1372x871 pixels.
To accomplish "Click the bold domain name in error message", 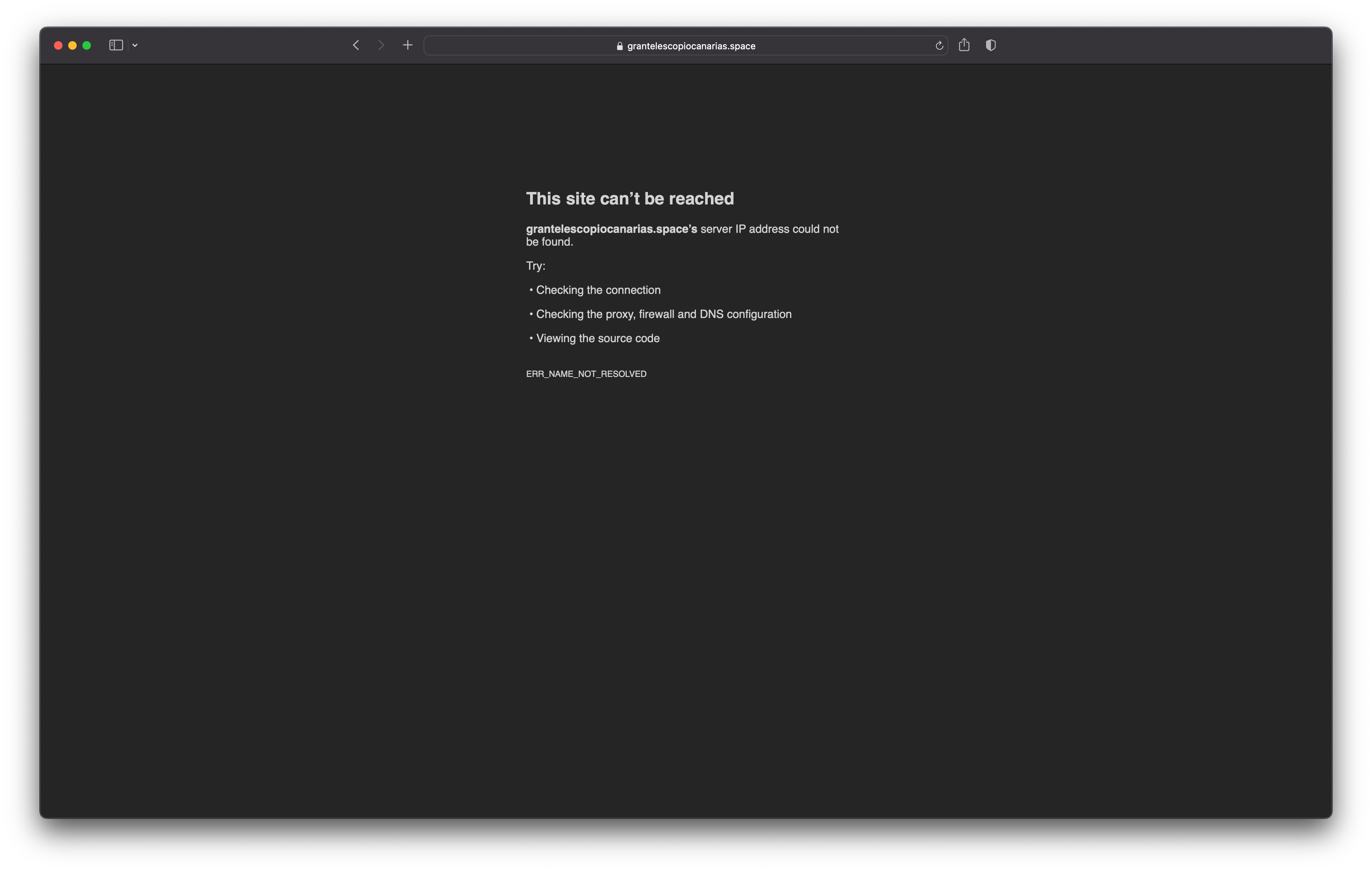I will click(x=611, y=229).
